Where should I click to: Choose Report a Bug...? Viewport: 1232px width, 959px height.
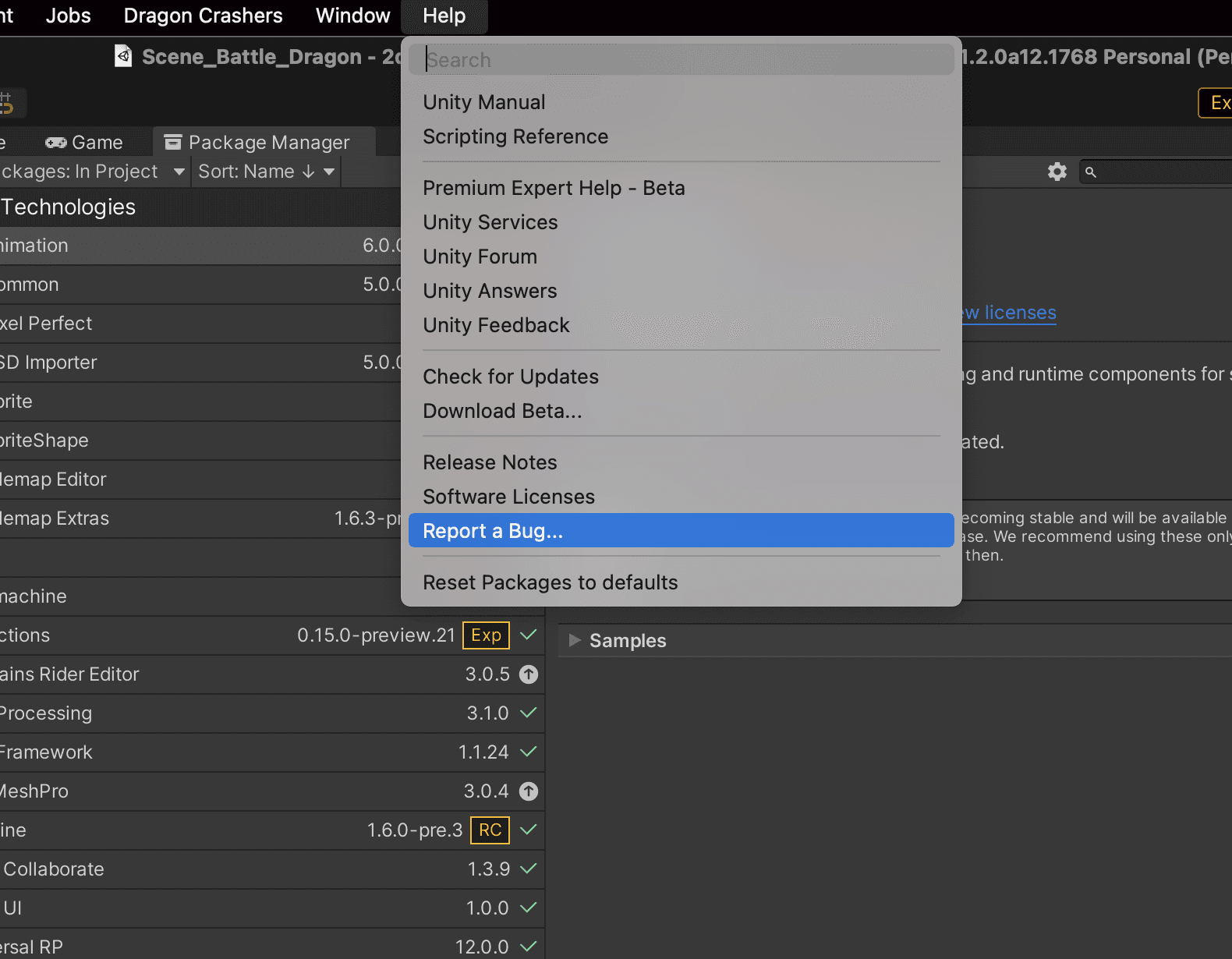(x=681, y=530)
